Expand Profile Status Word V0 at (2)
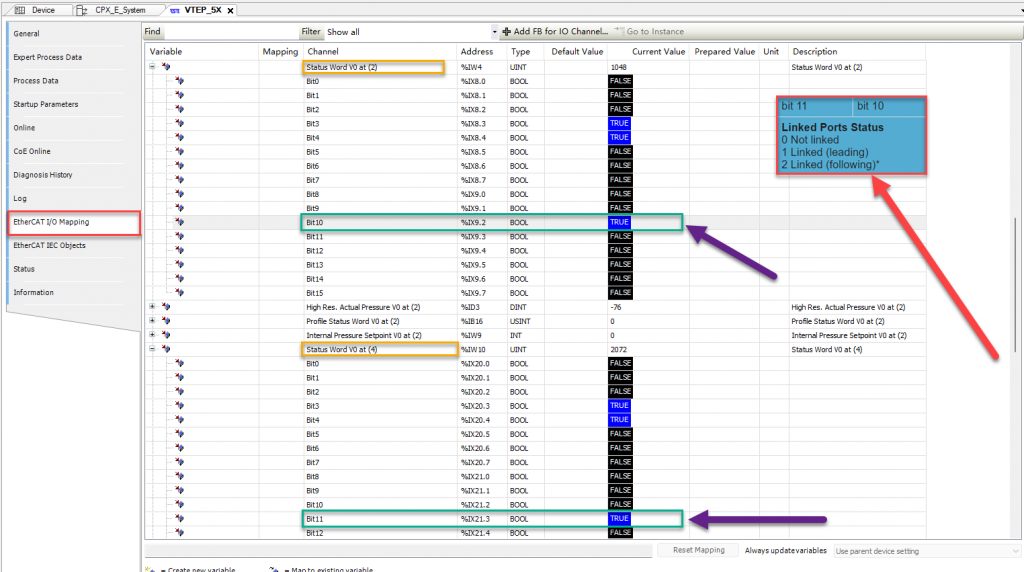1024x572 pixels. coord(152,321)
